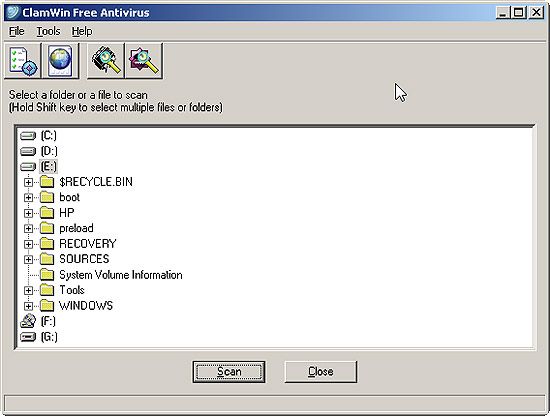
Task: Click the status bar at the bottom
Action: pyautogui.click(x=275, y=404)
